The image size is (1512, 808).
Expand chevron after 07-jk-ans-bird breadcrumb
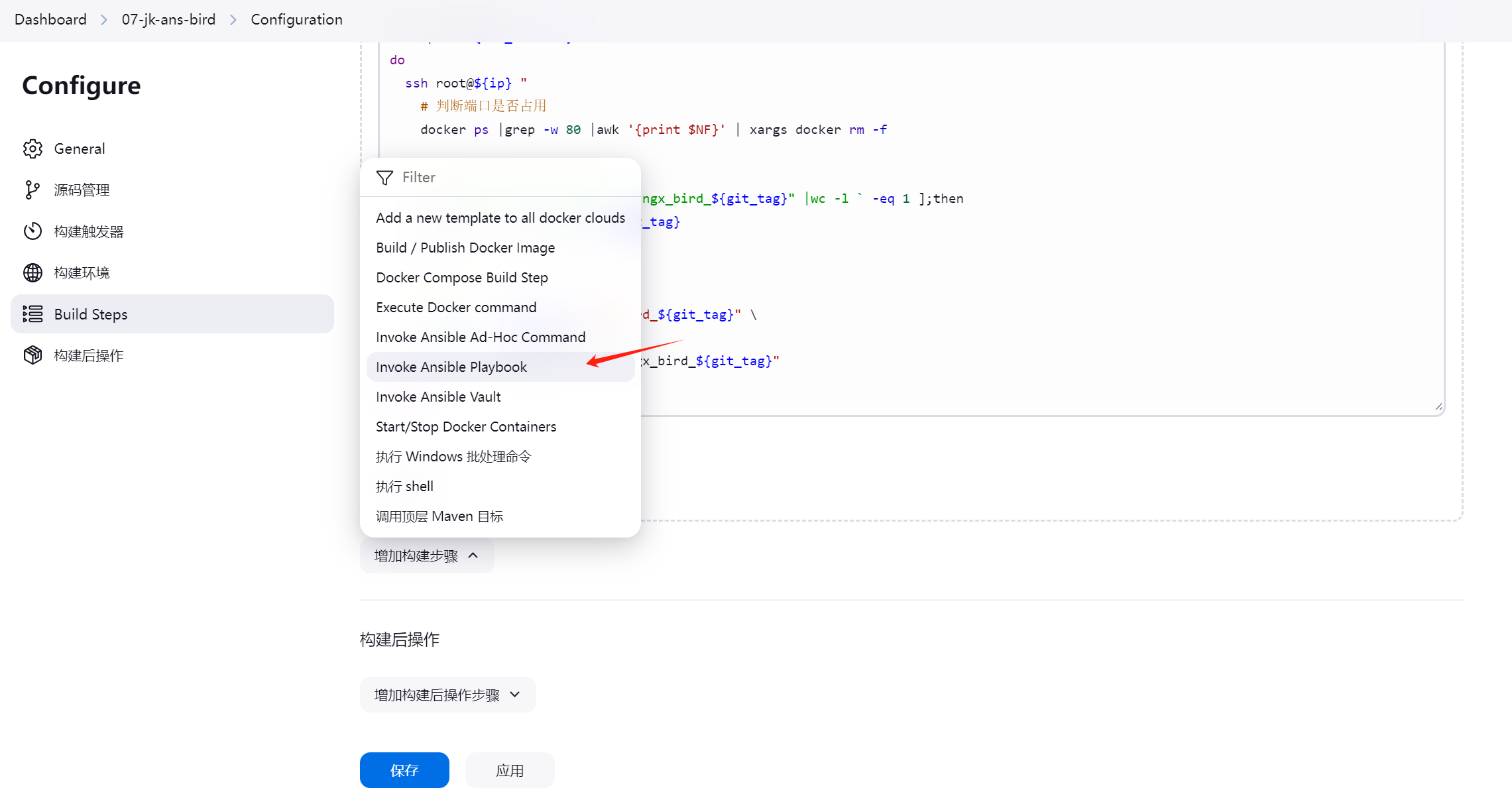pyautogui.click(x=233, y=20)
